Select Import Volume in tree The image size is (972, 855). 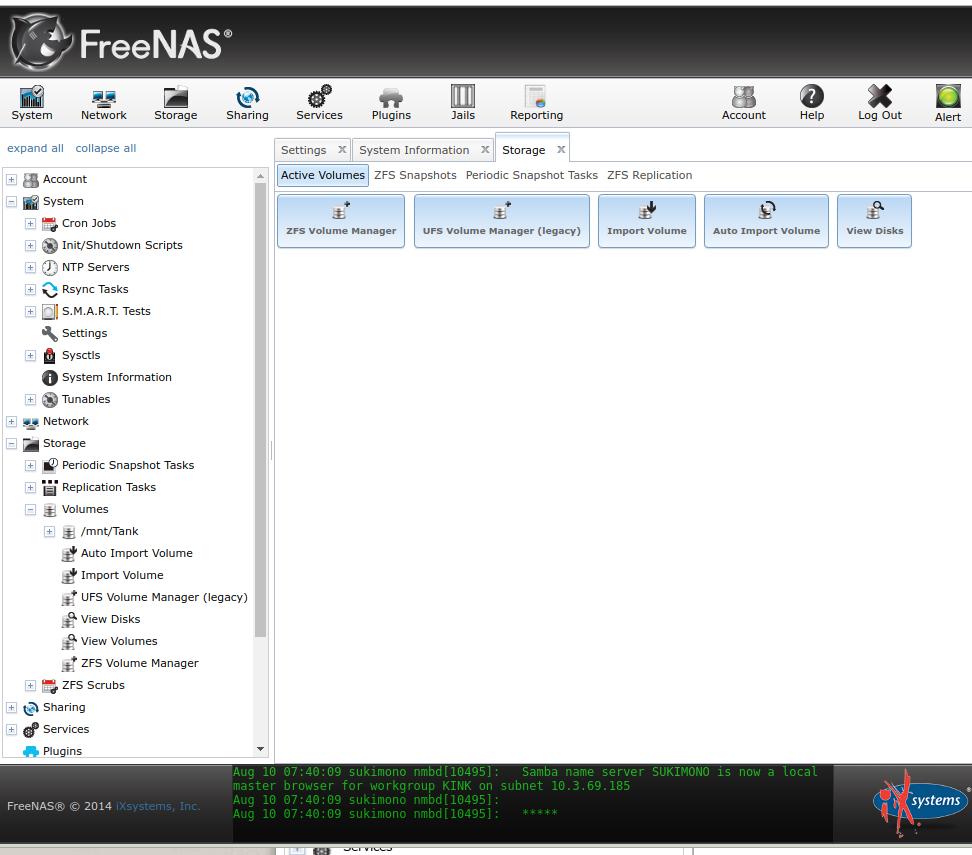tap(112, 575)
